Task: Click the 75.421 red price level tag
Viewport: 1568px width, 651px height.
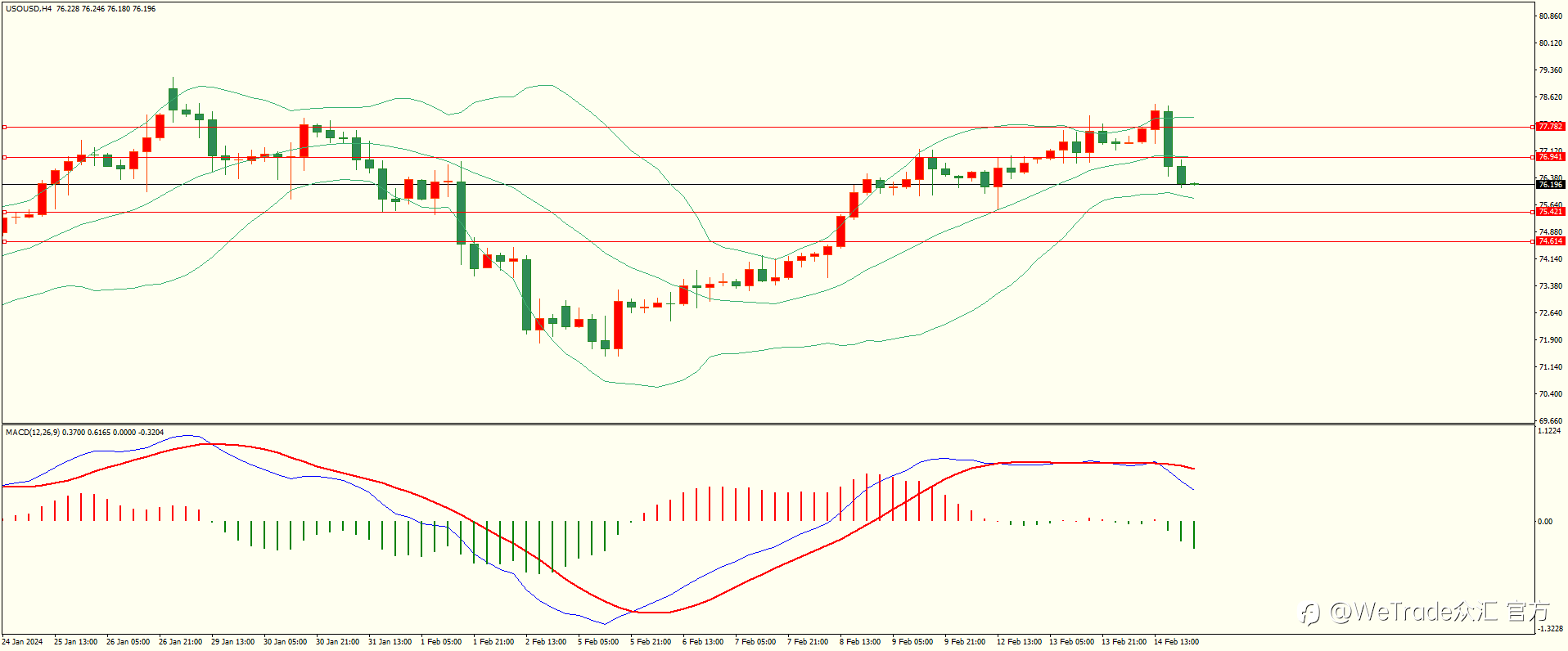Action: 1550,212
